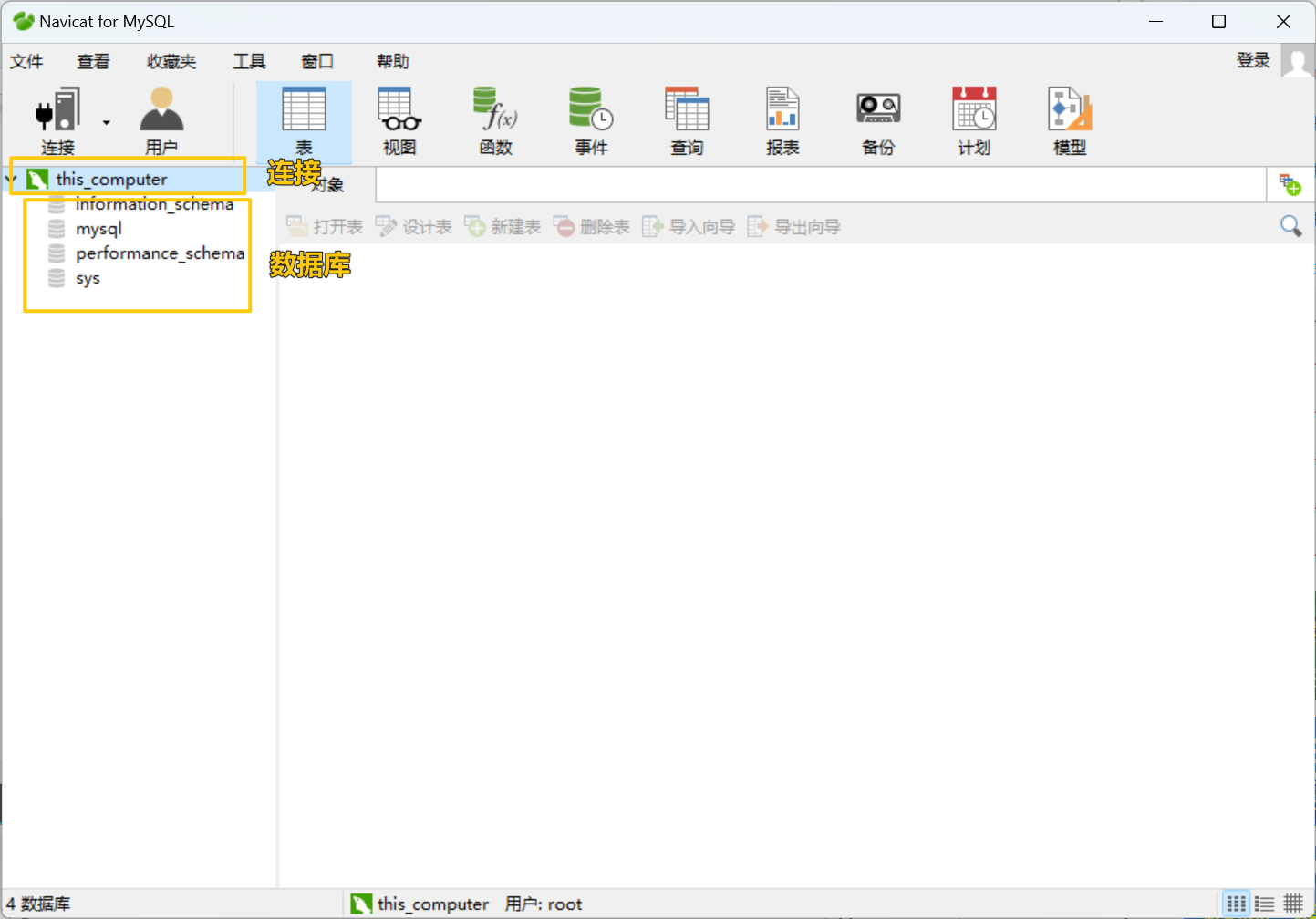Open the 备份 (Backup) toolbar icon
The height and width of the screenshot is (919, 1316).
tap(877, 119)
